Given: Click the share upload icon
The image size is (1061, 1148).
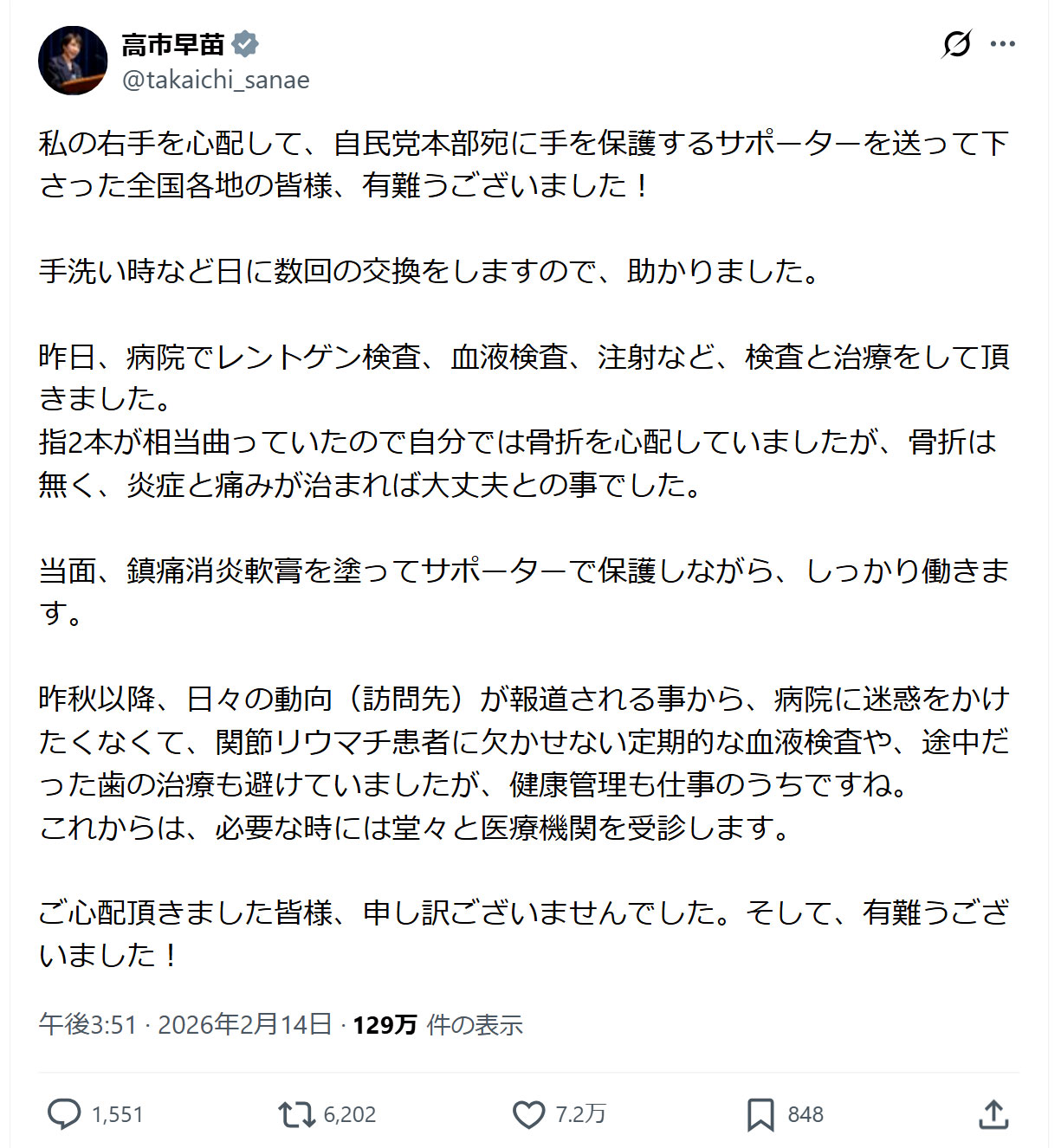Looking at the screenshot, I should 993,1114.
